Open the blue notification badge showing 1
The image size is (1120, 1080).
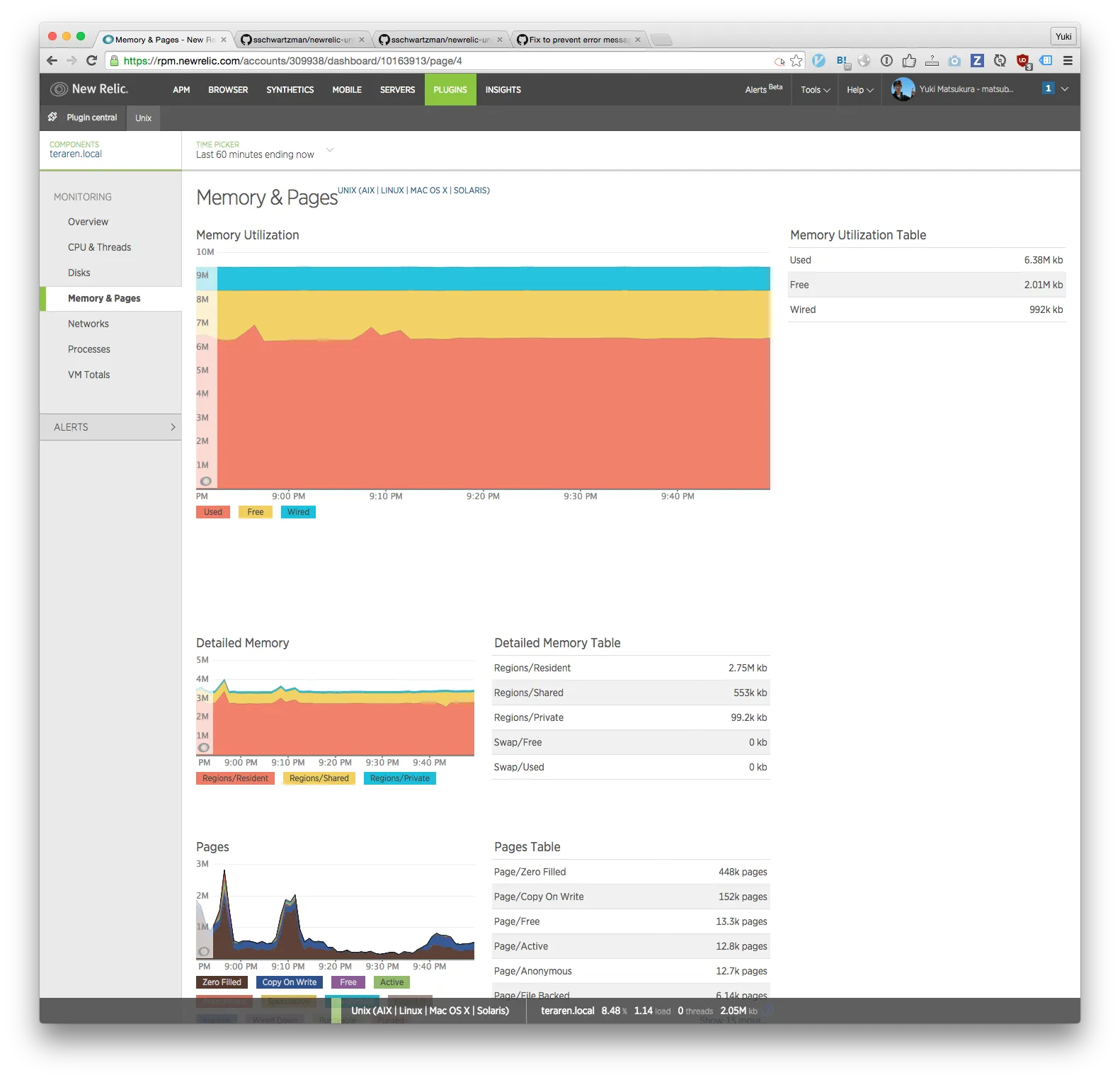click(1048, 89)
